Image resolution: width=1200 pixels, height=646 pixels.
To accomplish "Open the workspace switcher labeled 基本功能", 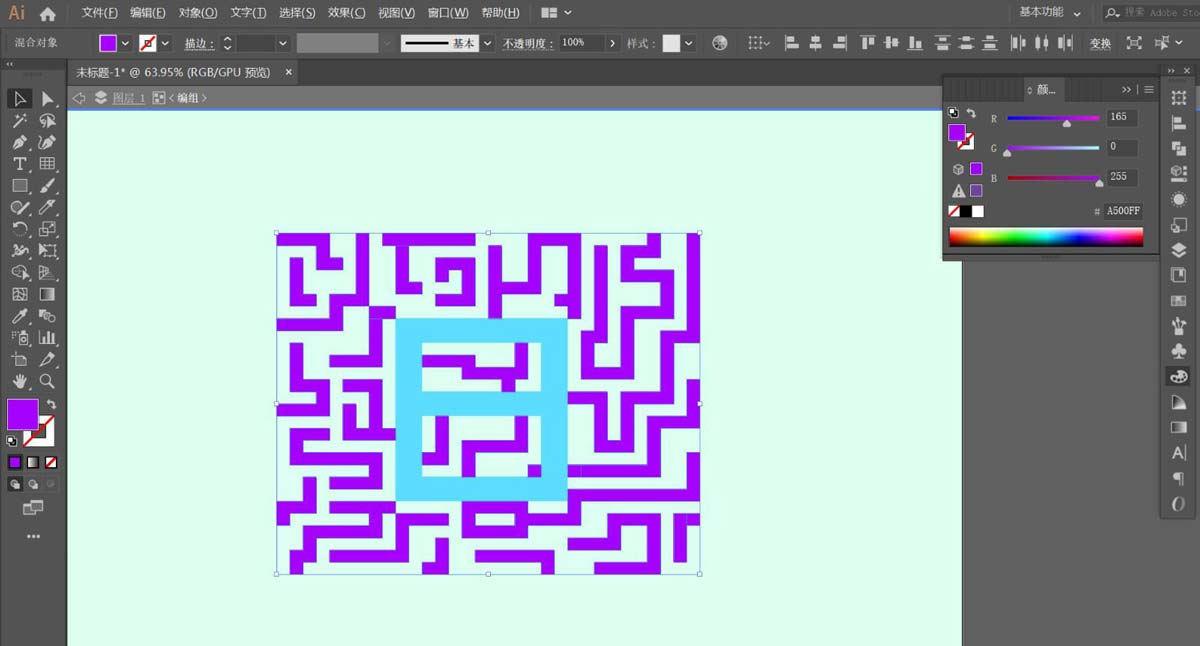I will point(1043,13).
